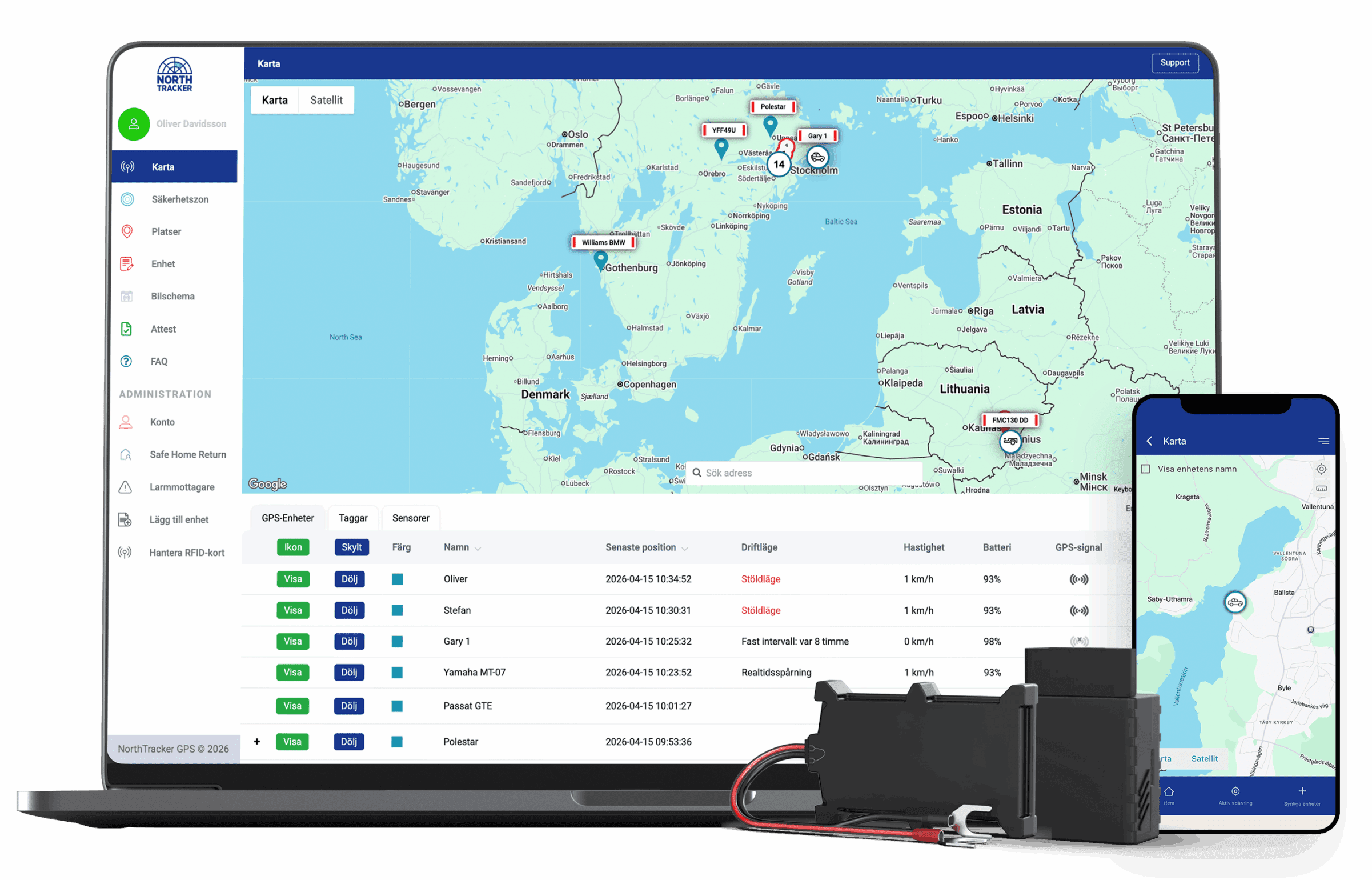The width and height of the screenshot is (1372, 880).
Task: Open Säkerhetszon from the sidebar icon
Action: coord(127,199)
